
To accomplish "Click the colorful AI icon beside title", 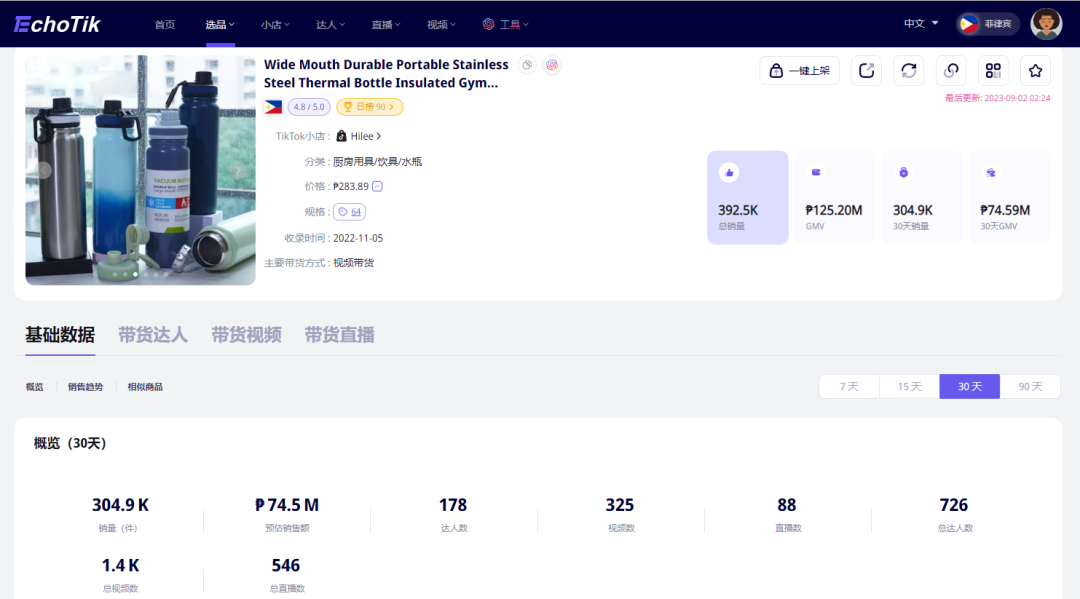I will [x=552, y=65].
